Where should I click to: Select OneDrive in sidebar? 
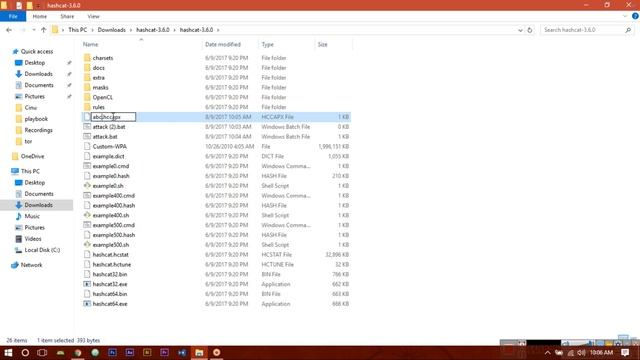pos(32,156)
